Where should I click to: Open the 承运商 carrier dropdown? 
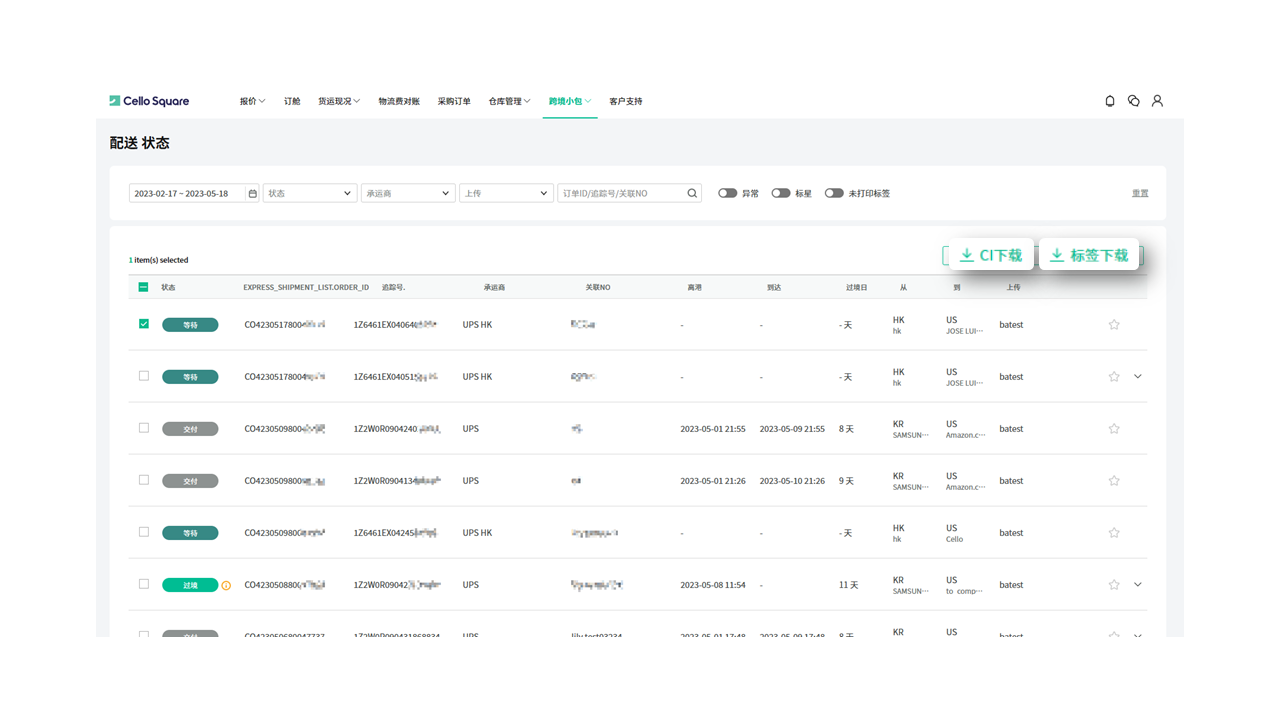(x=407, y=194)
